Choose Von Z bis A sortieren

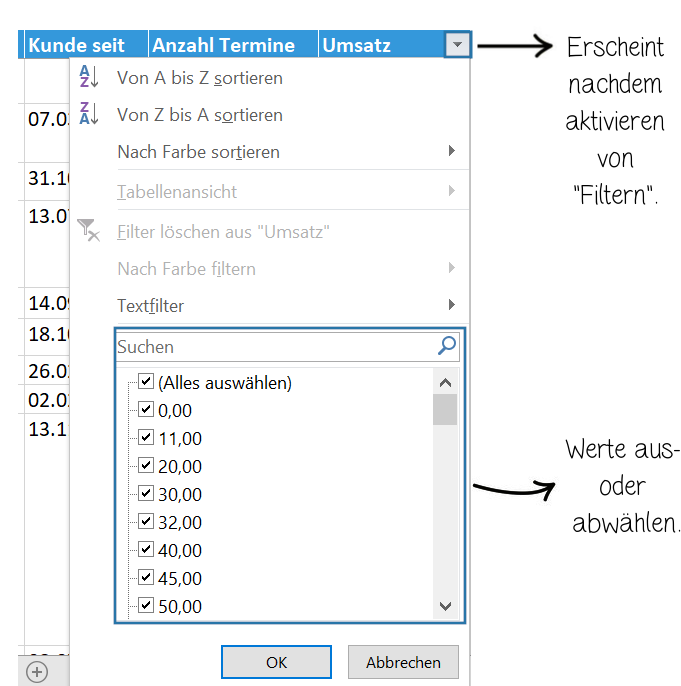[x=199, y=115]
